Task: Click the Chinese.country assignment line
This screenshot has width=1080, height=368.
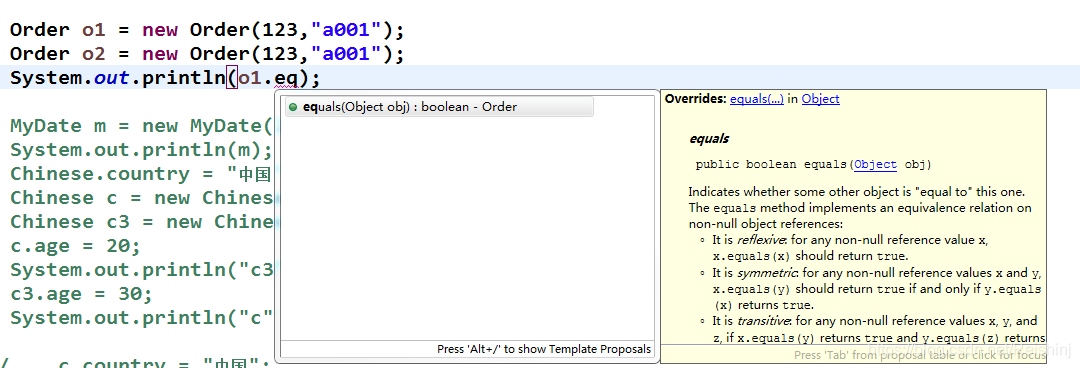Action: click(141, 174)
